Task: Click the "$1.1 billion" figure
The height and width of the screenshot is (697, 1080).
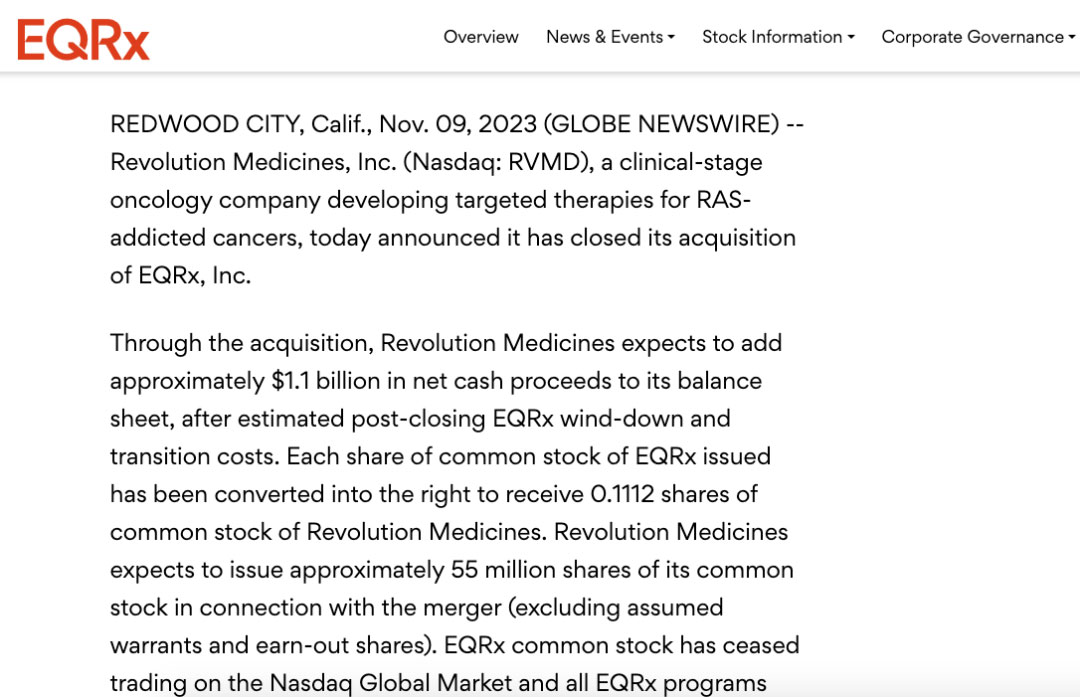Action: (335, 381)
